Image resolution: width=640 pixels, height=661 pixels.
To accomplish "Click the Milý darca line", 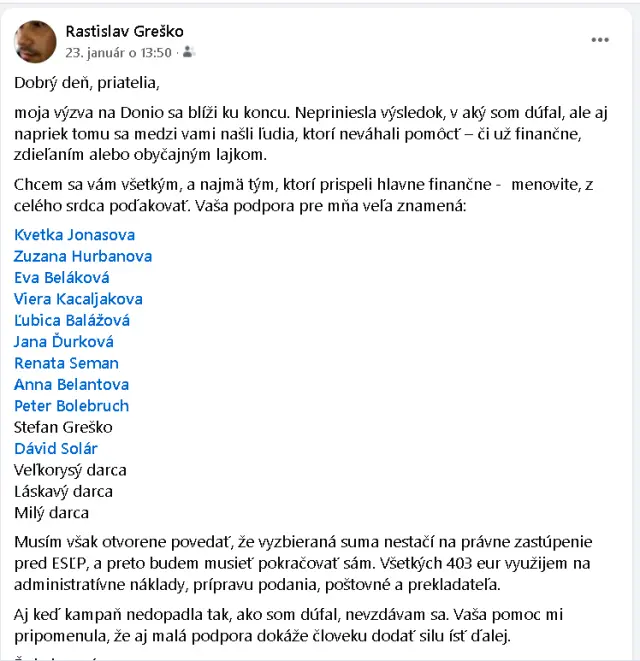I will tap(51, 512).
